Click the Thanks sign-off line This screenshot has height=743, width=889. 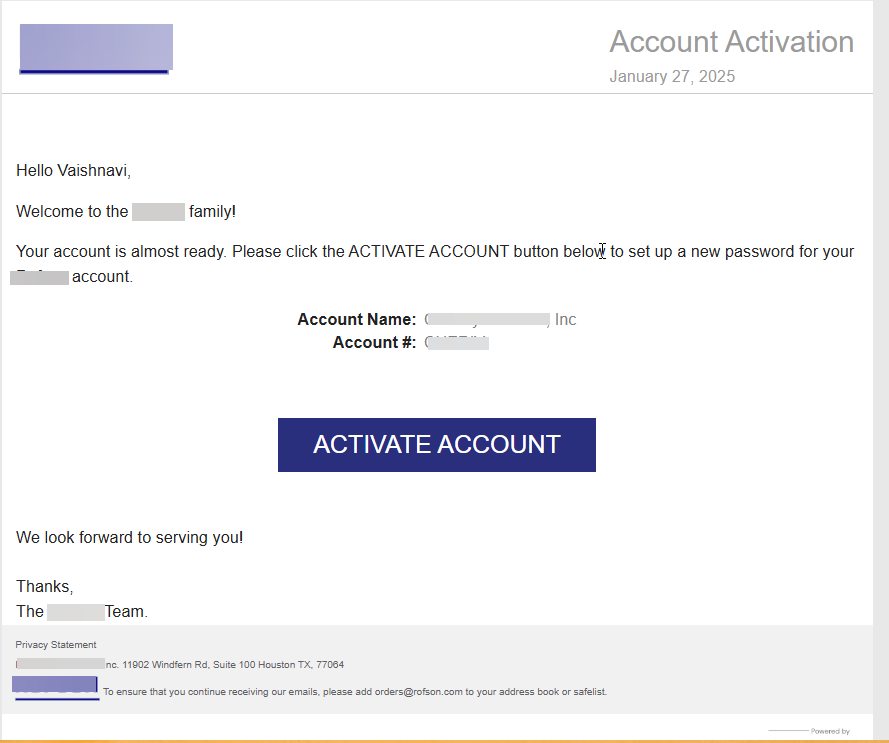point(44,587)
